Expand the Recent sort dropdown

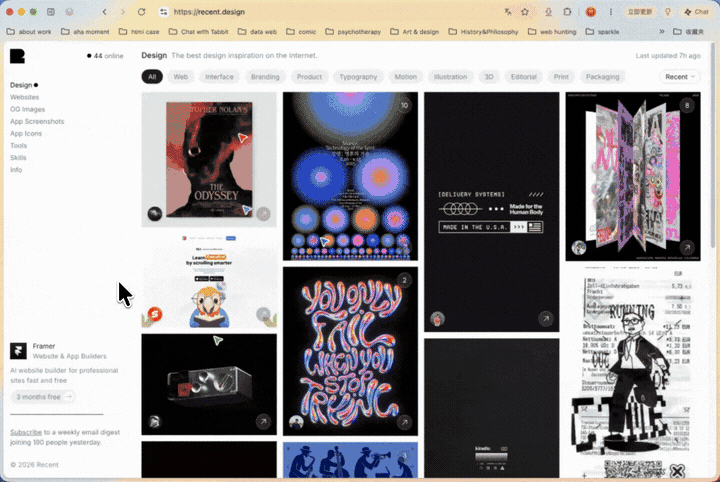pos(680,77)
